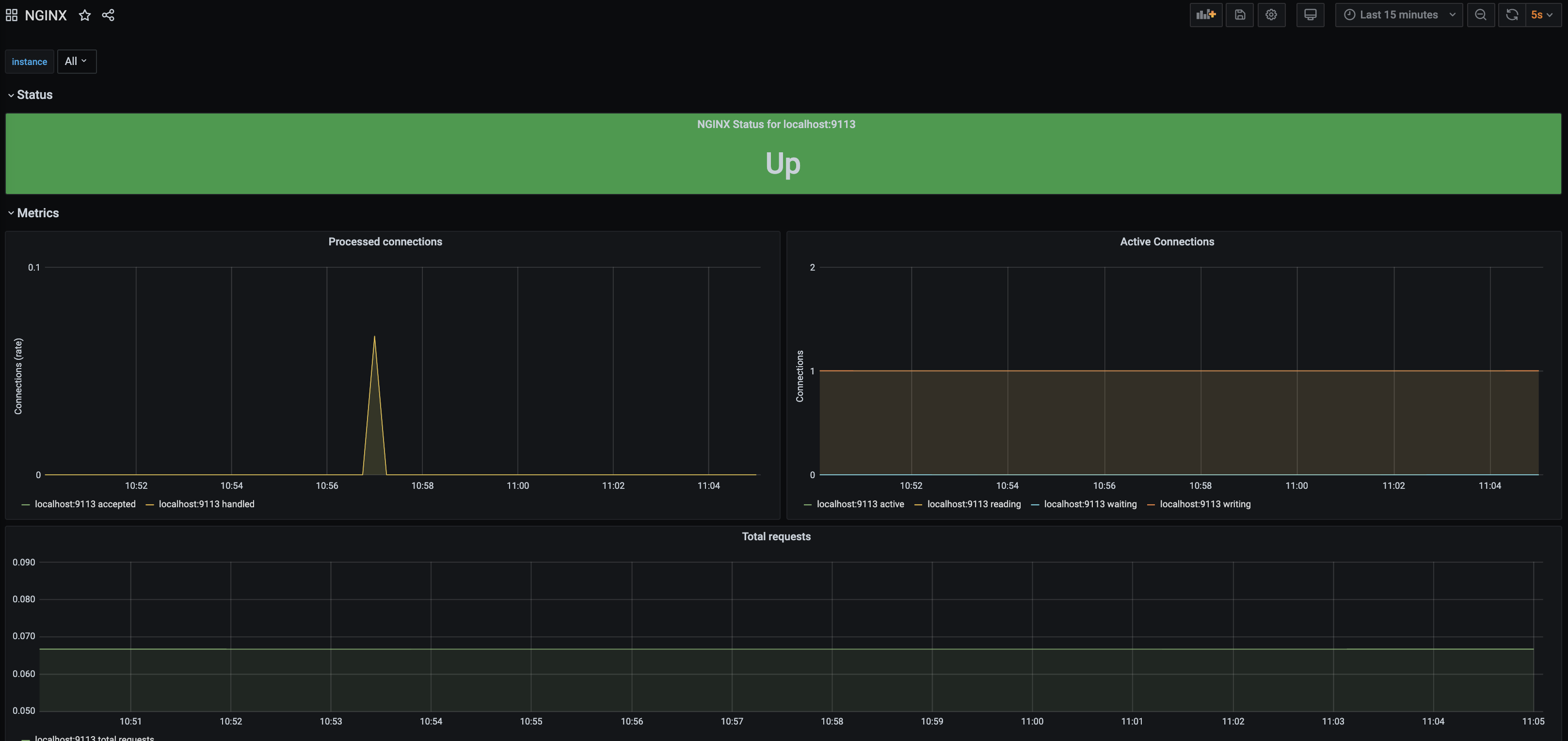This screenshot has width=1568, height=741.
Task: Open the instance variable All dropdown
Action: pos(77,61)
